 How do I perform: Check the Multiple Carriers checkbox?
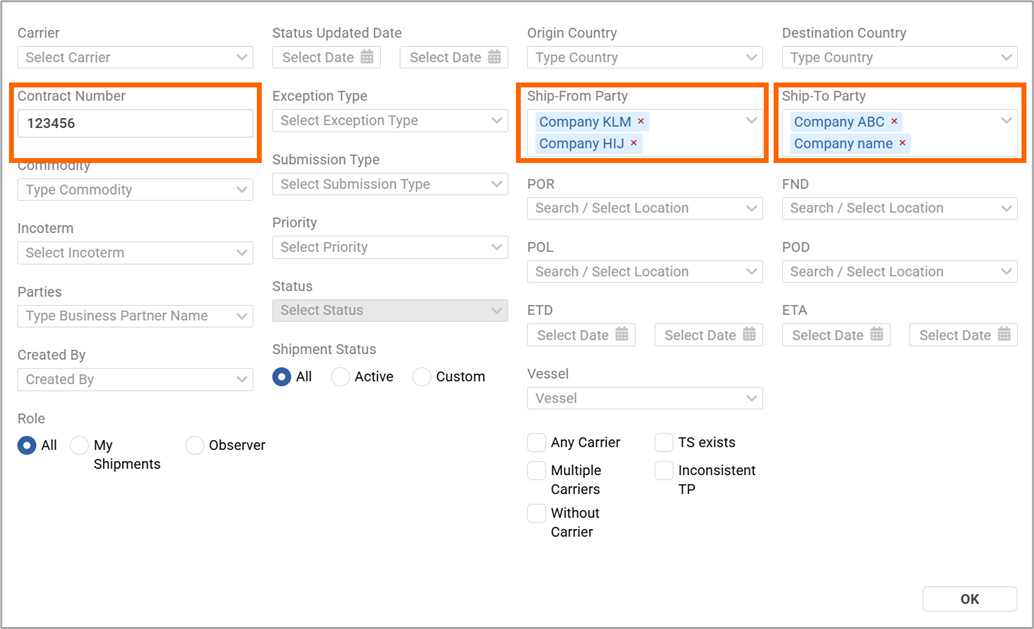pyautogui.click(x=536, y=470)
